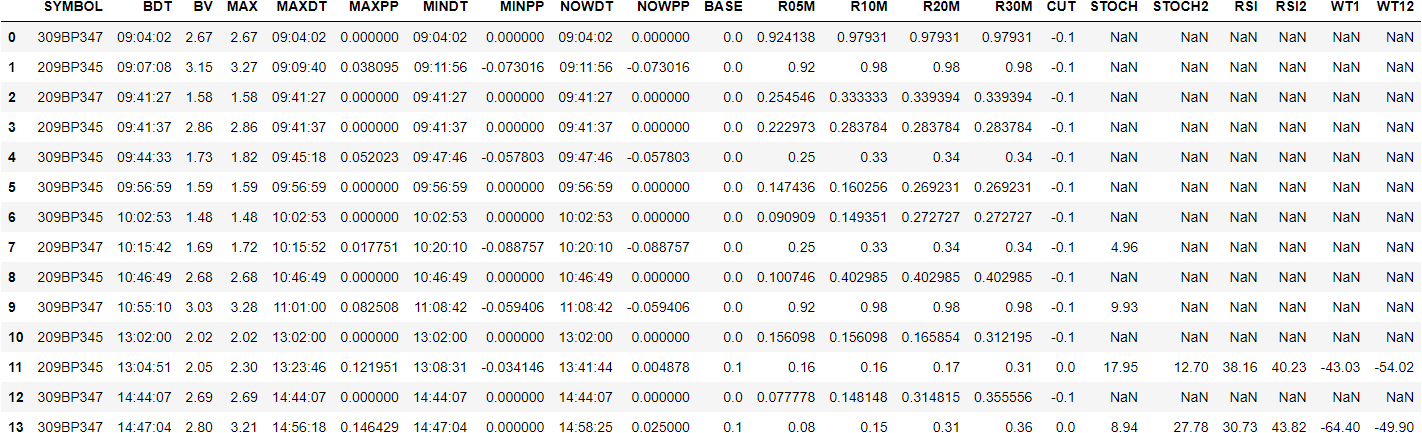Select the RSI2 value 43.82
Viewport: 1422px width, 433px height.
(x=1291, y=427)
